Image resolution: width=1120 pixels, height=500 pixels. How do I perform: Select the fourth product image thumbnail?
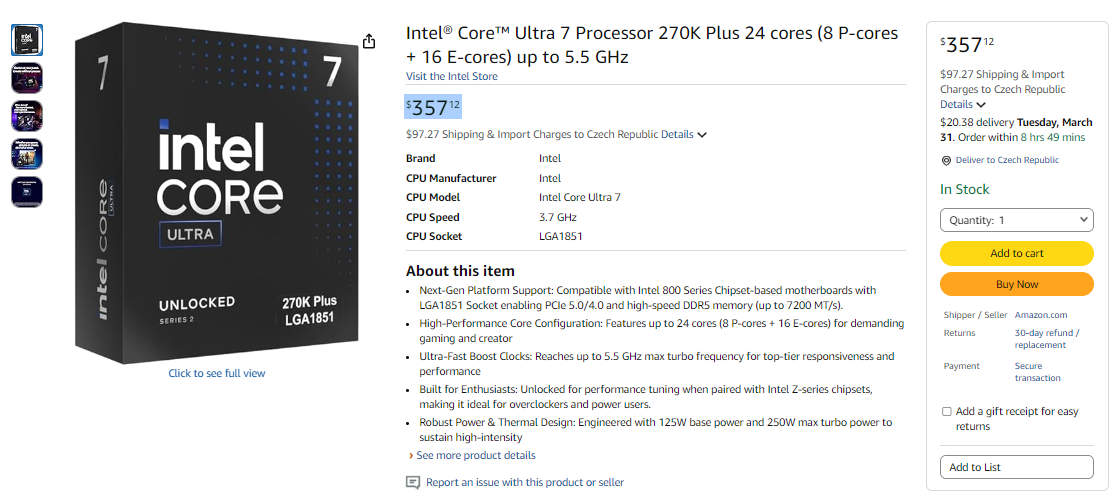(x=27, y=153)
